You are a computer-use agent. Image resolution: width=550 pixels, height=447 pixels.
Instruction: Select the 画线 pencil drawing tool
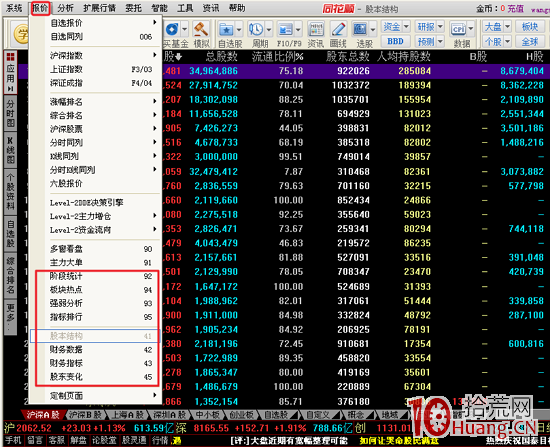tap(338, 29)
